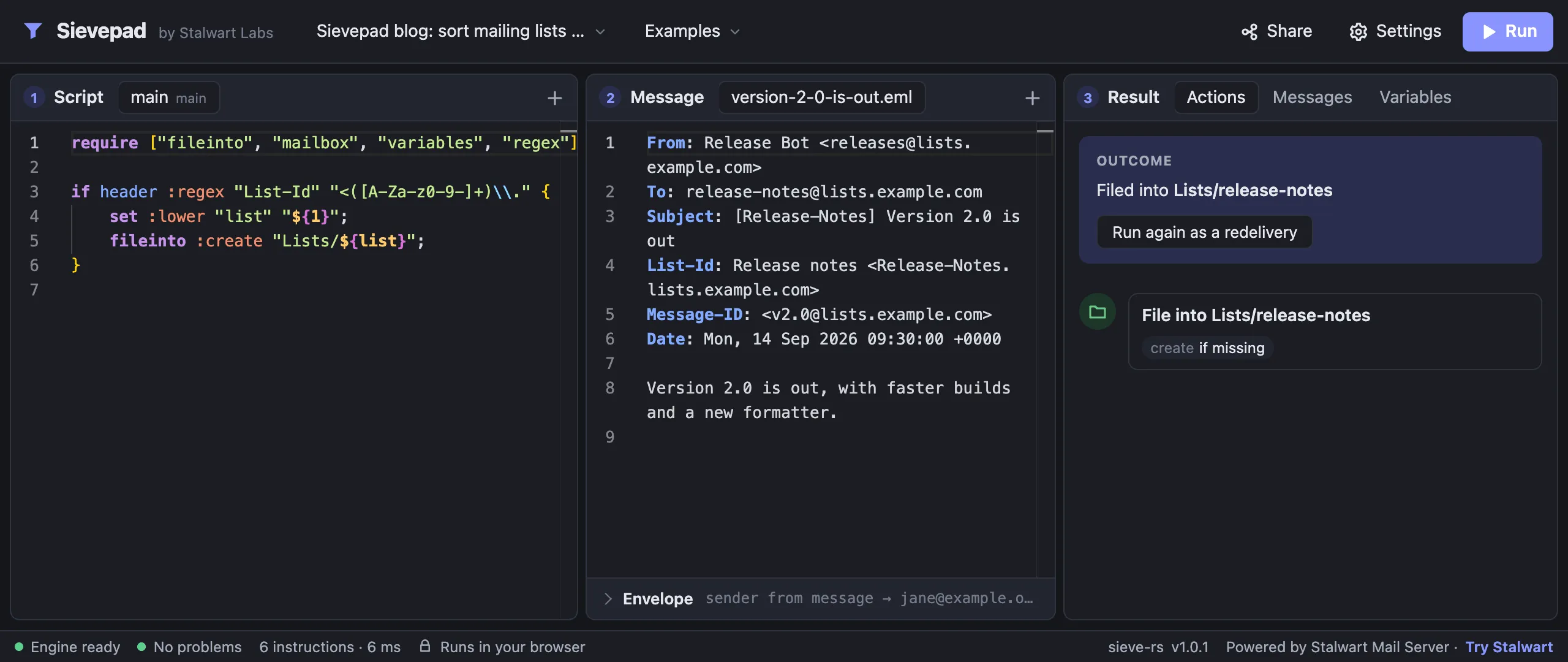
Task: Switch to the Variables result tab
Action: tap(1415, 97)
